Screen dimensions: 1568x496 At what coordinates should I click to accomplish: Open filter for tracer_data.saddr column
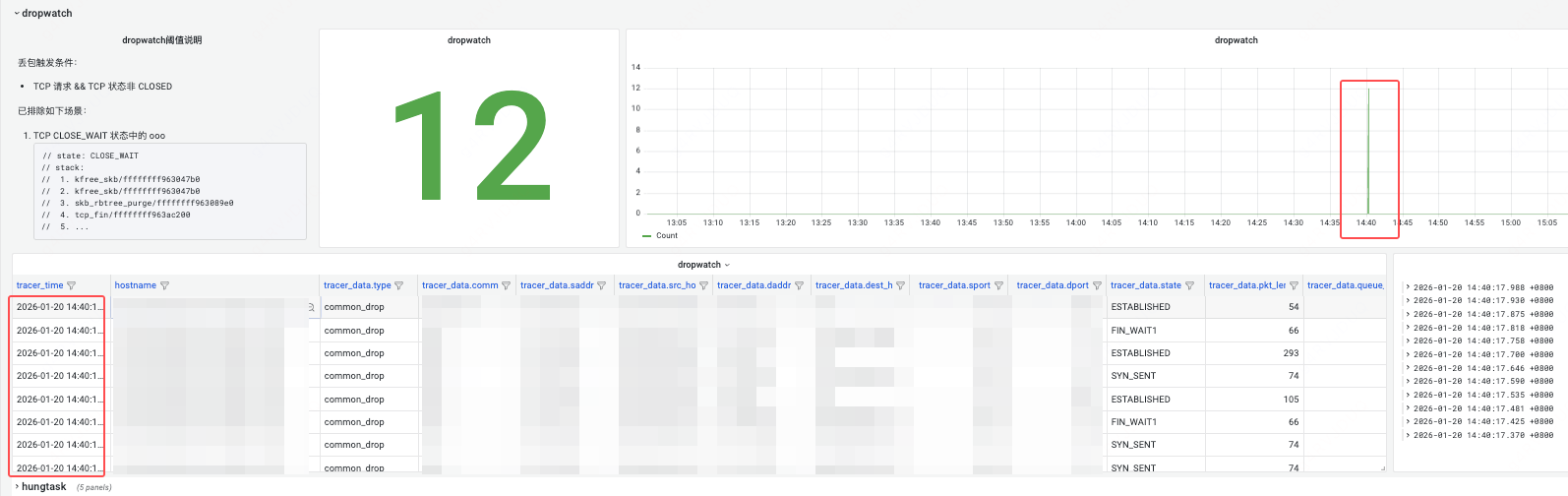601,286
